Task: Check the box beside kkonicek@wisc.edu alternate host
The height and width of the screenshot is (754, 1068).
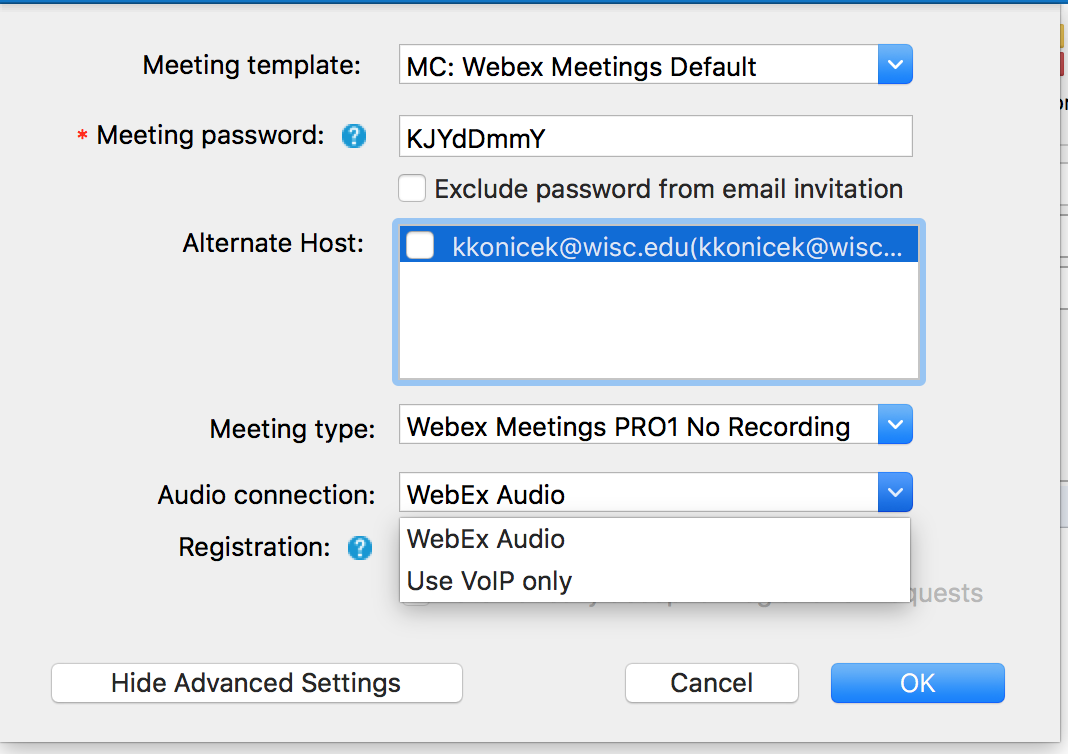Action: 420,245
